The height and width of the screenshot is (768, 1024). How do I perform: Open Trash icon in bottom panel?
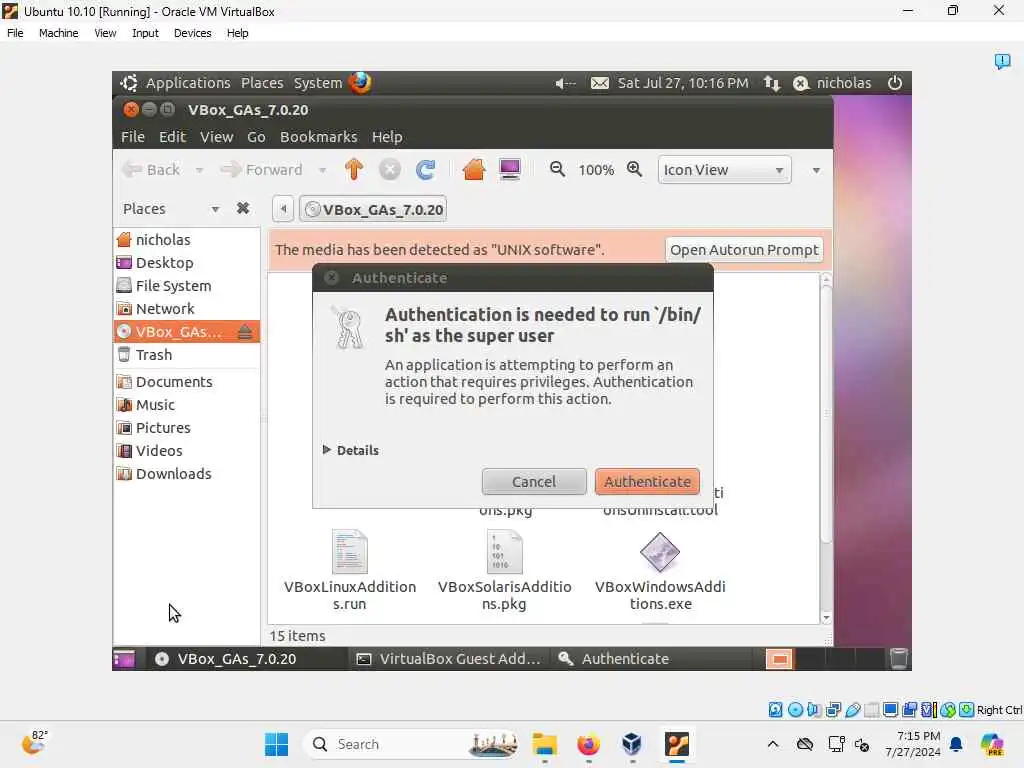pyautogui.click(x=899, y=659)
